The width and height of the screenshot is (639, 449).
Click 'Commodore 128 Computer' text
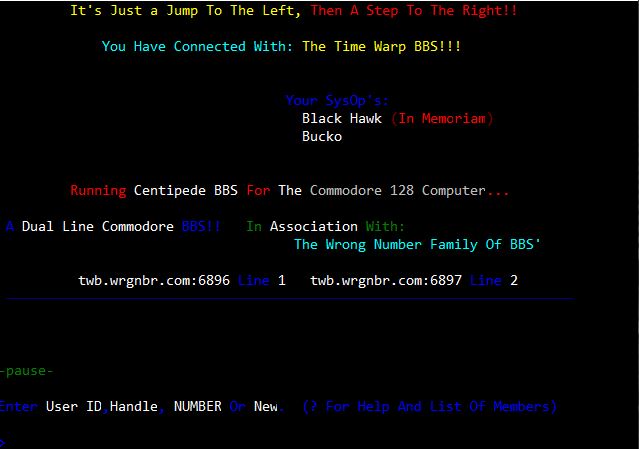click(397, 190)
